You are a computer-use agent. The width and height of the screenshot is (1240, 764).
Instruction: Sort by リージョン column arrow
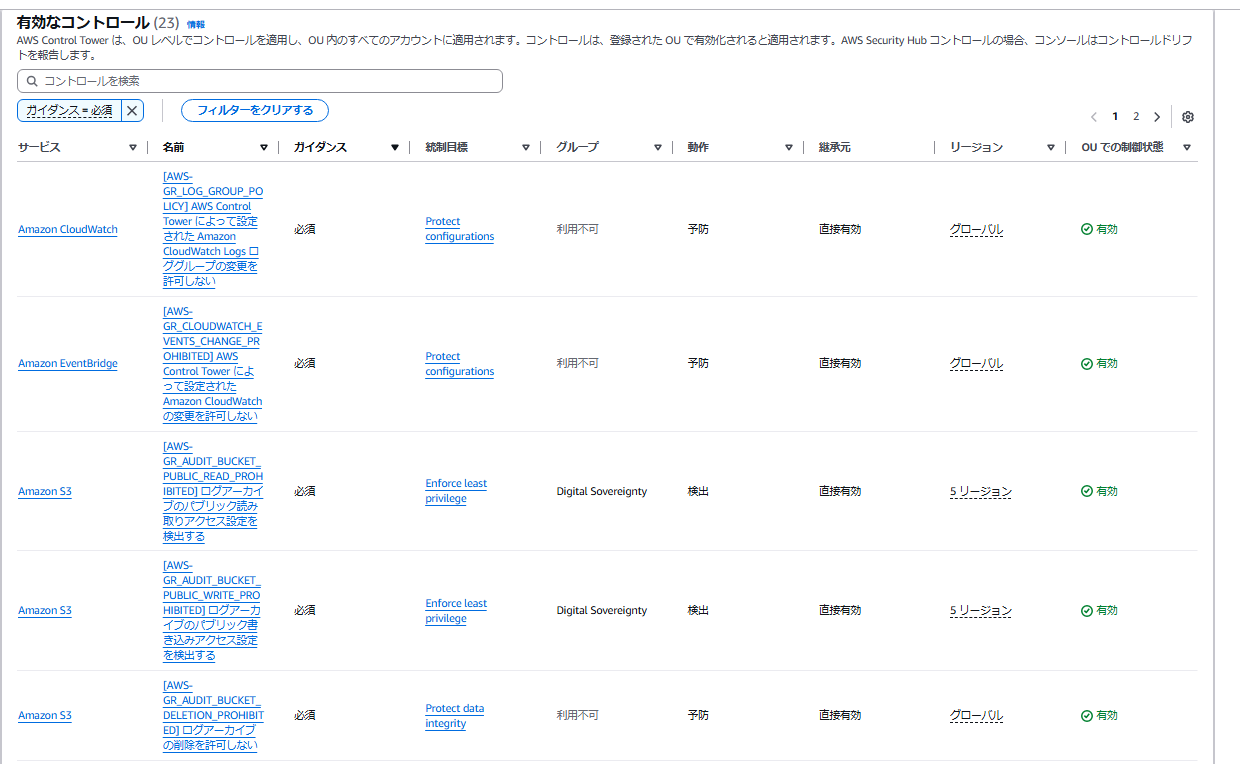click(1051, 147)
